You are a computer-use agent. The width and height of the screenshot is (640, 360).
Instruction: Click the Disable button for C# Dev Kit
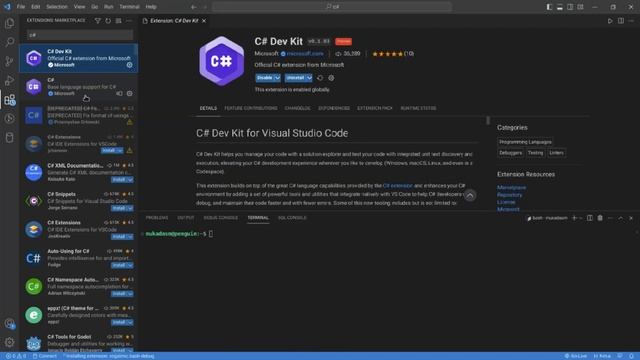[264, 78]
